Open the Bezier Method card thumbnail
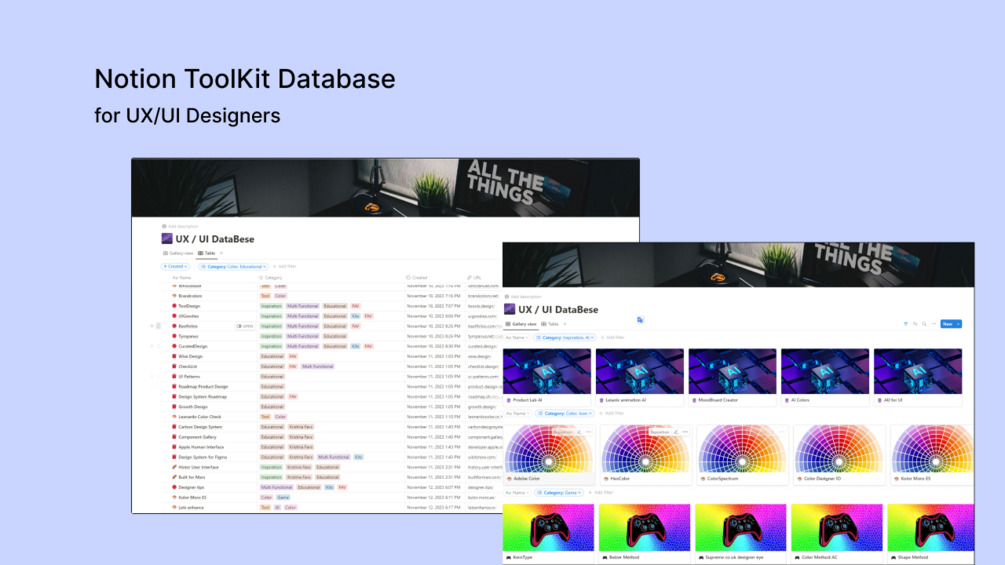 (x=644, y=528)
